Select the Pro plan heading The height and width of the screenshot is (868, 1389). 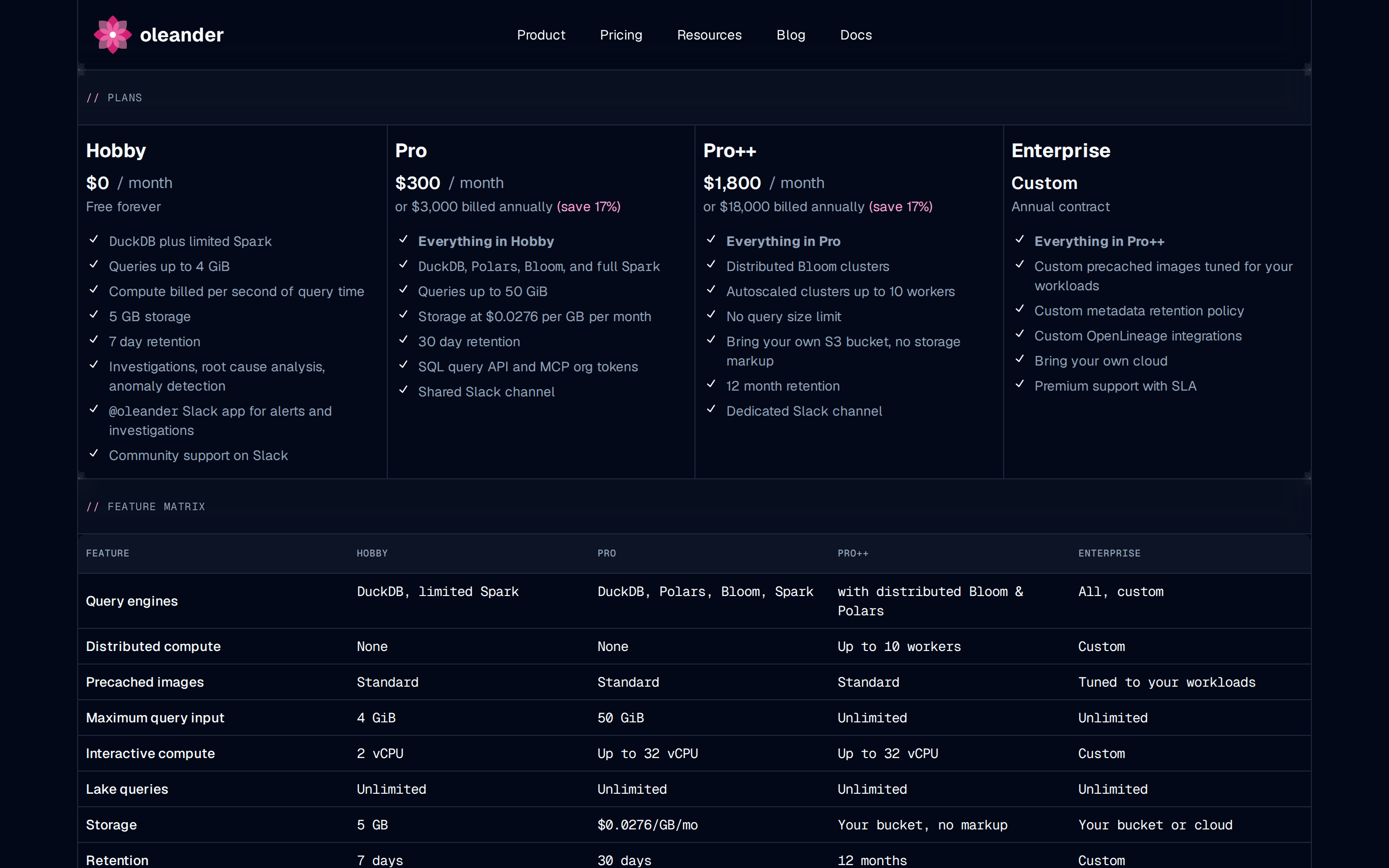click(411, 150)
